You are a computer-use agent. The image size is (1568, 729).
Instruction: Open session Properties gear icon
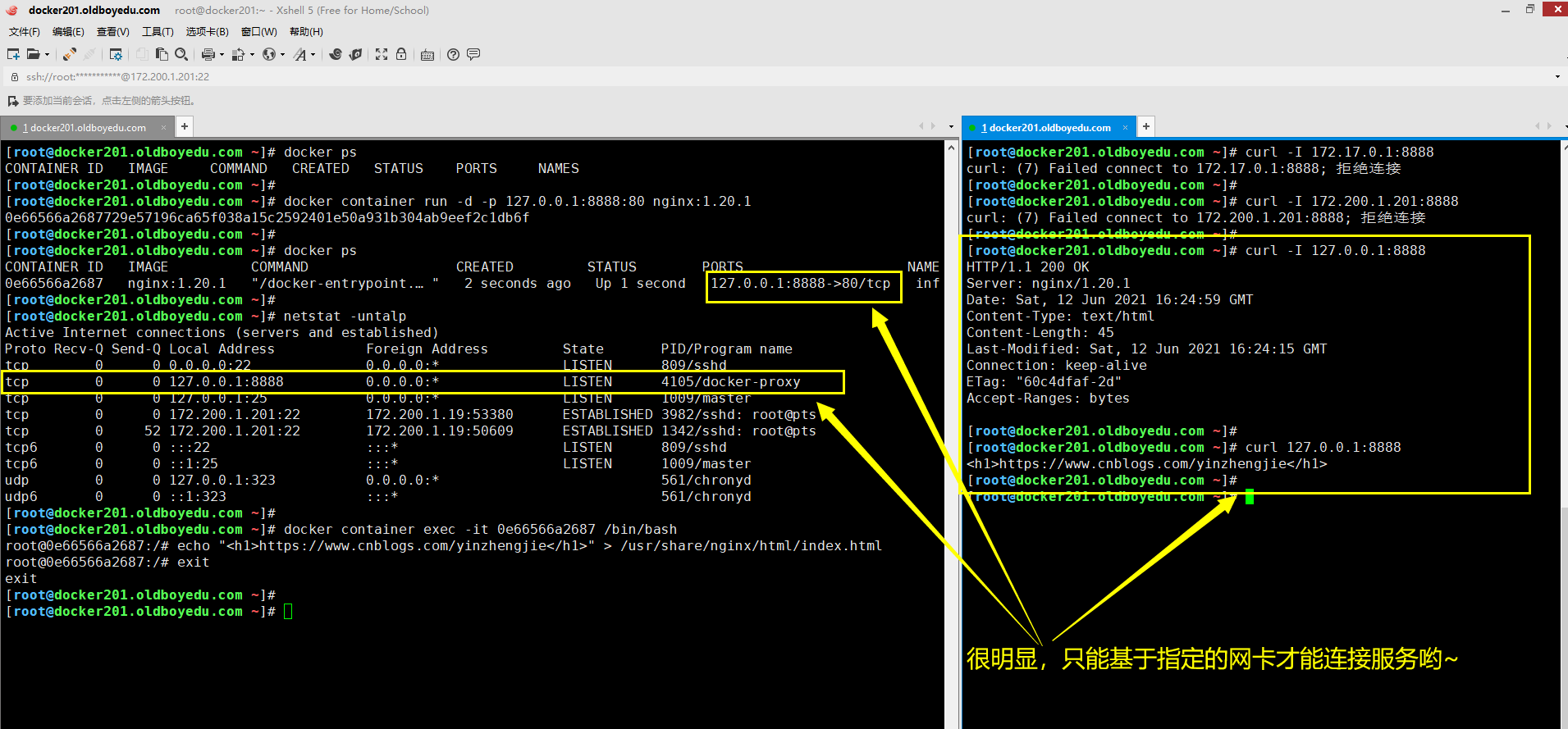pos(116,54)
